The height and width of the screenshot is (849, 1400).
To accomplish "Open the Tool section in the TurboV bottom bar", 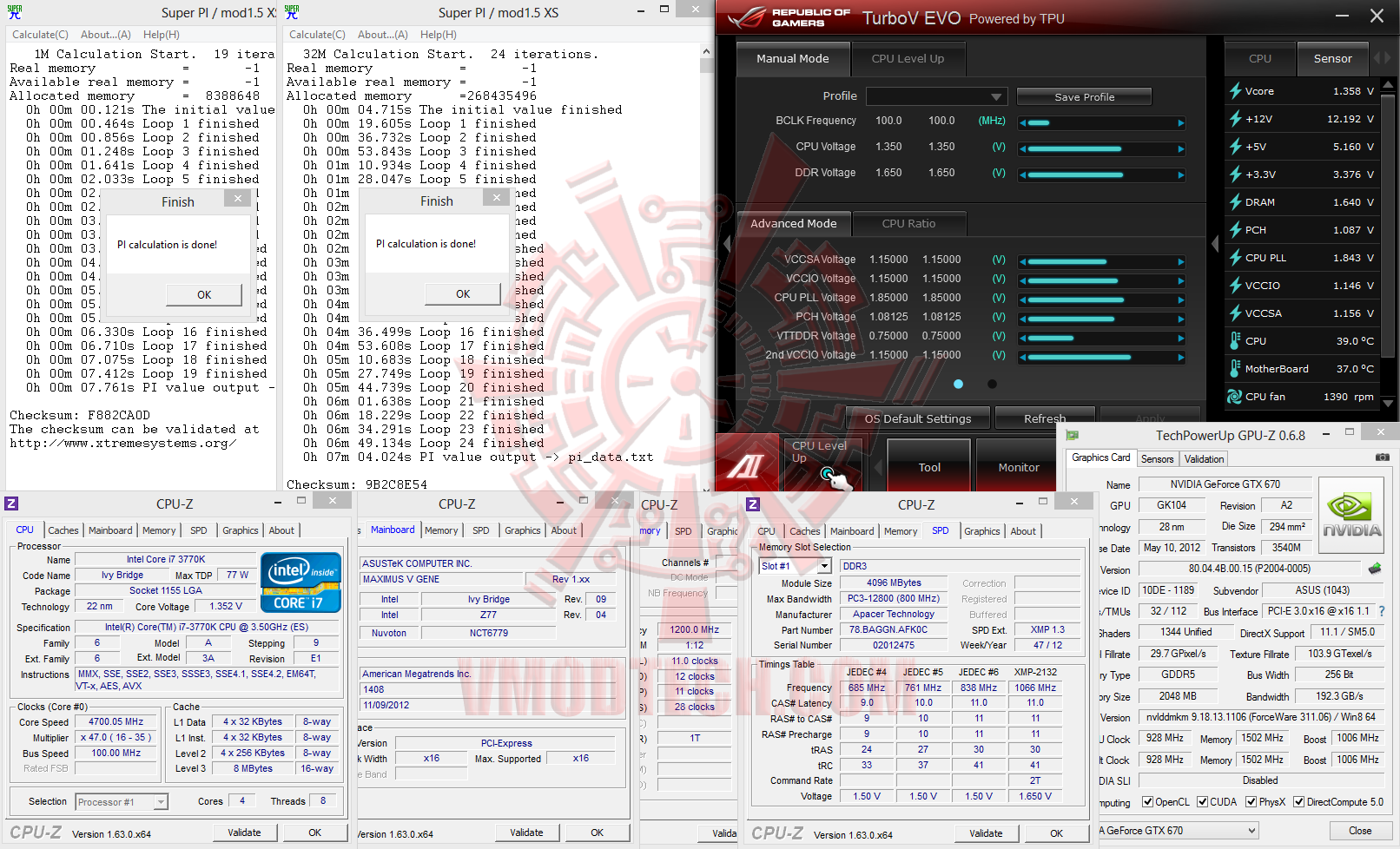I will [929, 467].
